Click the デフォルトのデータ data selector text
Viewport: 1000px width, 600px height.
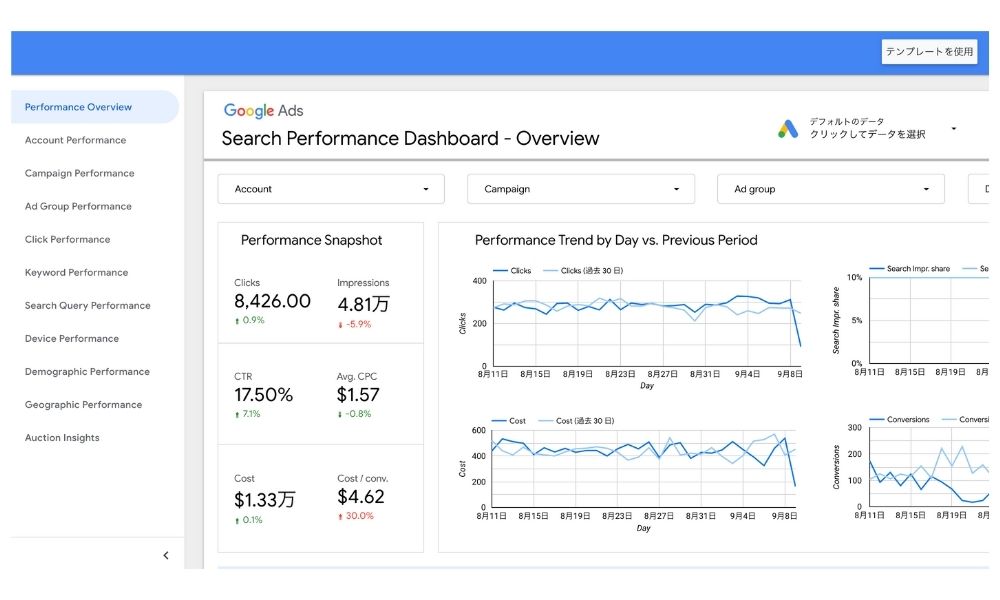tap(847, 121)
